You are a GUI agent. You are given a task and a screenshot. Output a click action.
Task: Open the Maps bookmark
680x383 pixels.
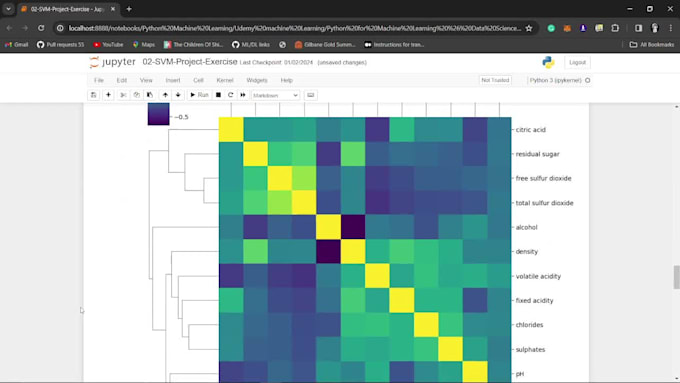(144, 45)
